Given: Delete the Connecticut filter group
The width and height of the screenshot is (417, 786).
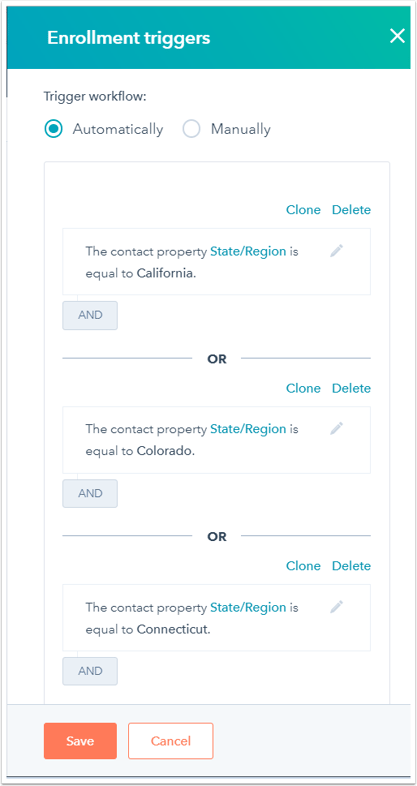Looking at the screenshot, I should click(351, 565).
